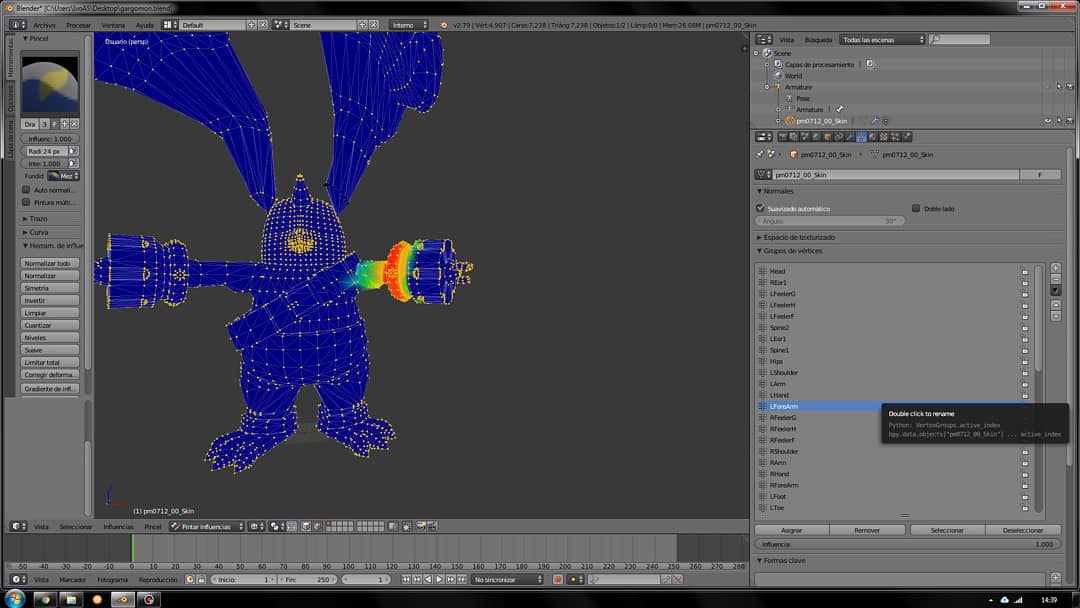Play the animation forward
Image resolution: width=1080 pixels, height=608 pixels.
pyautogui.click(x=439, y=580)
